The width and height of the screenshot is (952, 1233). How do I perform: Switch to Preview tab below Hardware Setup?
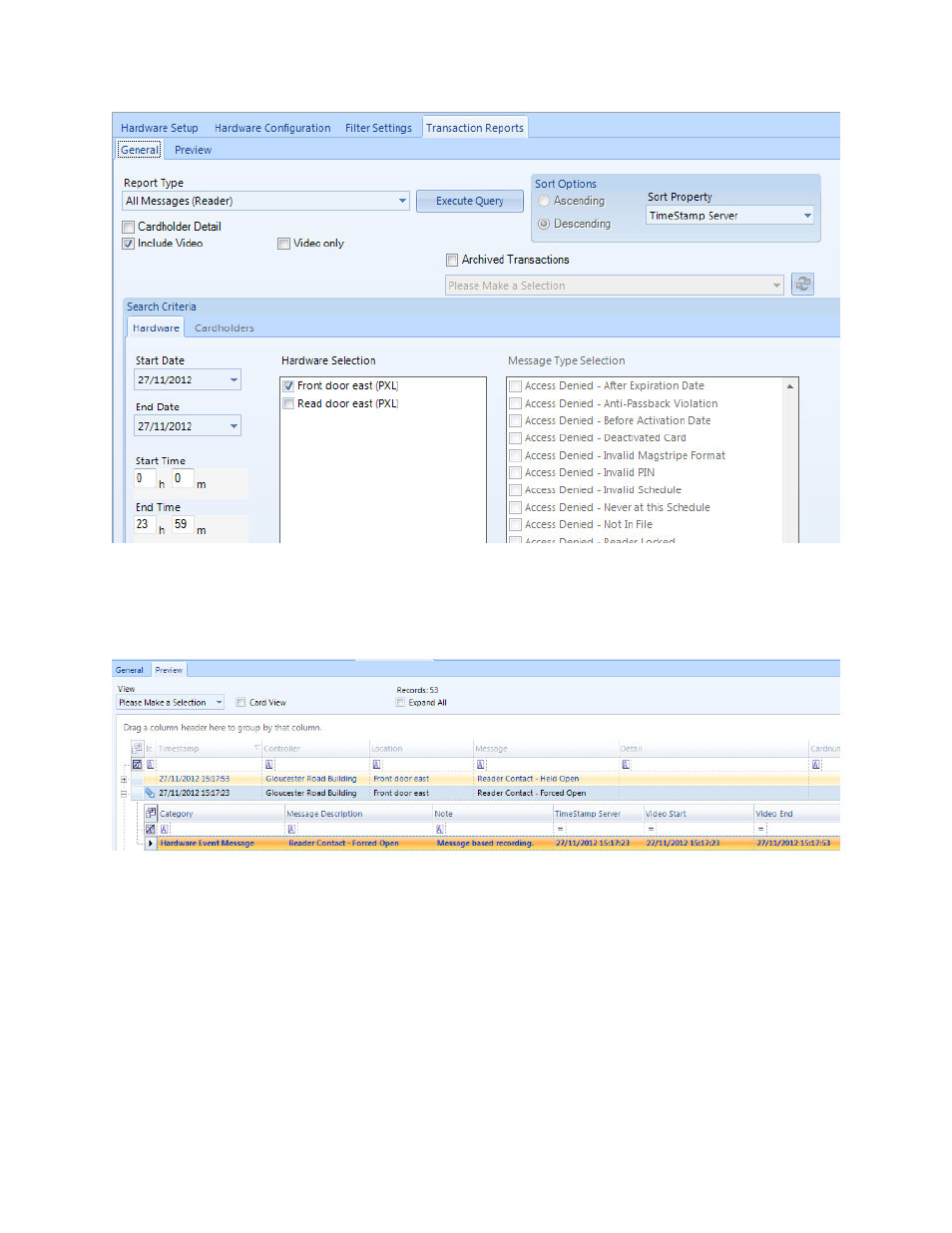click(193, 150)
